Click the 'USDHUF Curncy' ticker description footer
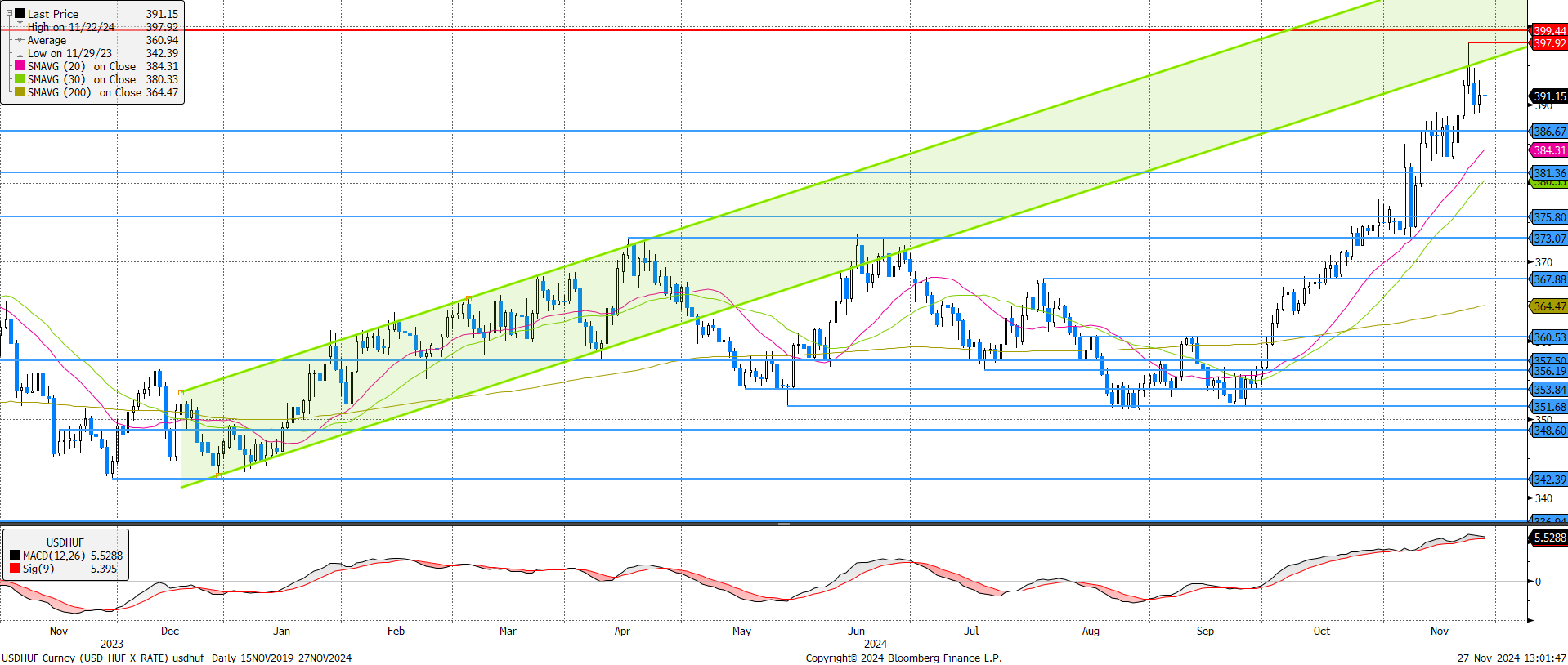Image resolution: width=1568 pixels, height=665 pixels. (x=177, y=658)
